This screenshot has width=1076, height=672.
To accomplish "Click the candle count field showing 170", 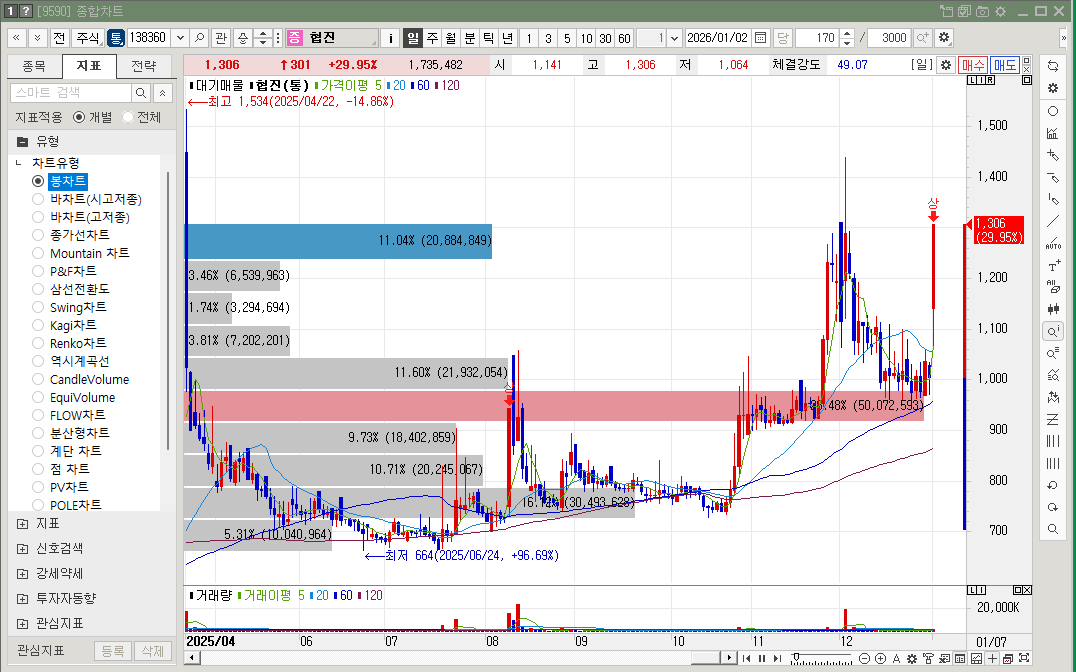I will tap(817, 38).
